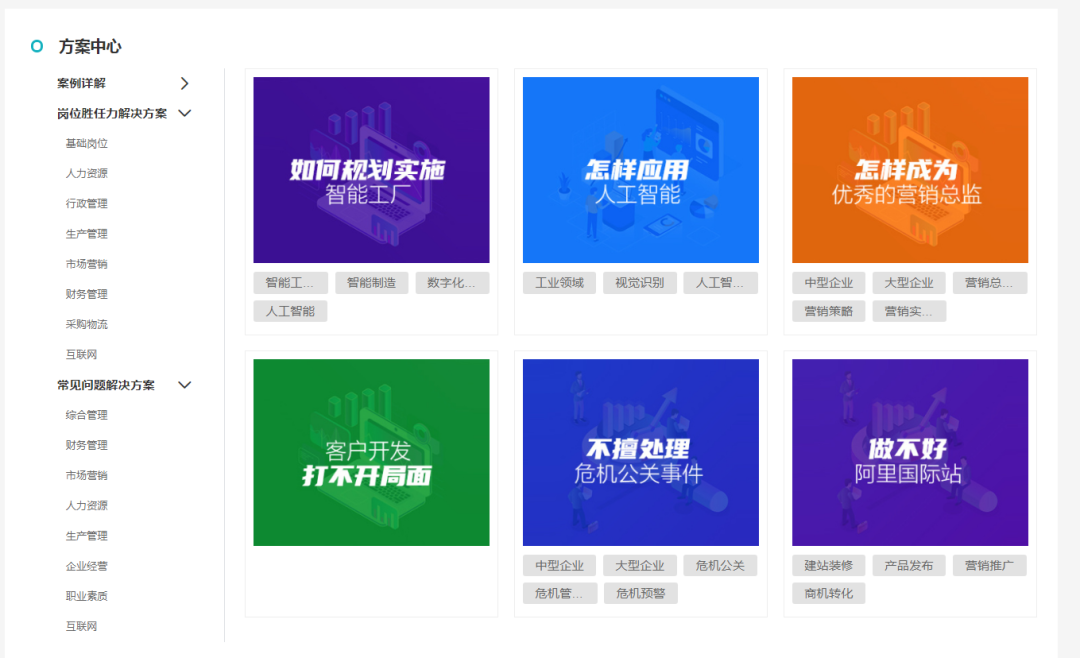Image resolution: width=1080 pixels, height=658 pixels.
Task: Click the 智能制造 tag
Action: coord(371,282)
